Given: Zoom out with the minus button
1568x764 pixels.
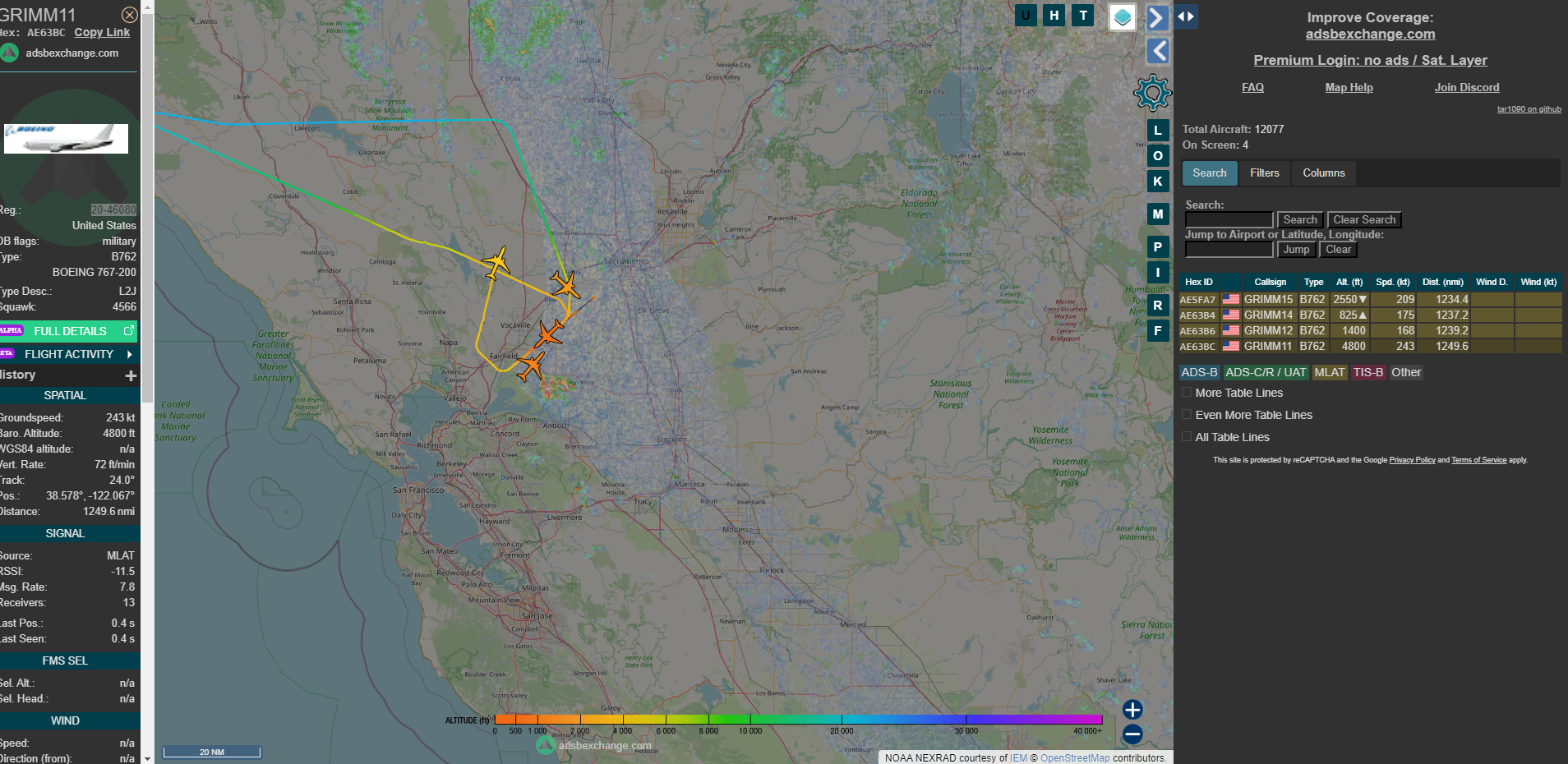Looking at the screenshot, I should click(x=1132, y=734).
